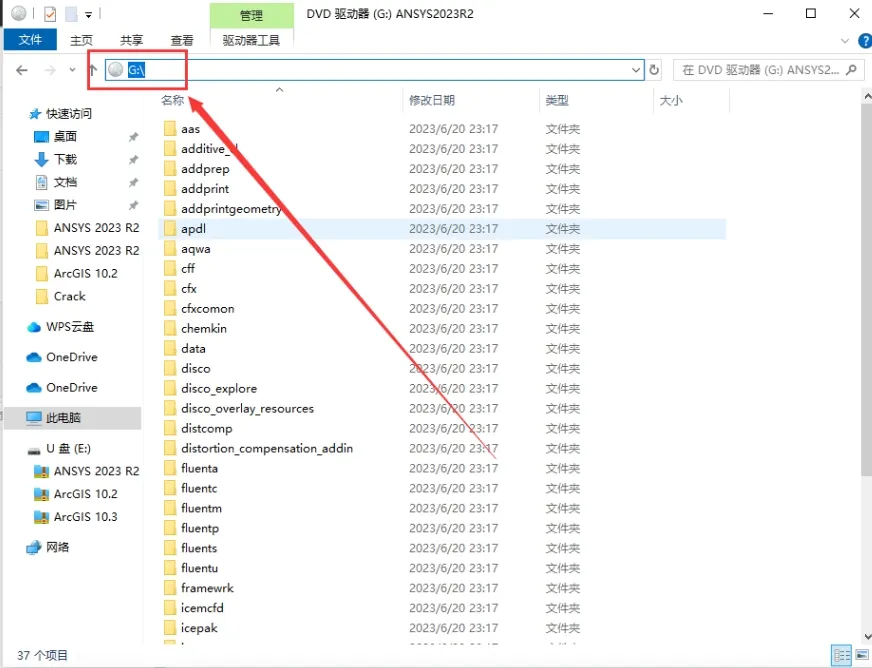The width and height of the screenshot is (872, 668).
Task: Open ArcGIS 10.2 in quick access
Action: coord(76,274)
